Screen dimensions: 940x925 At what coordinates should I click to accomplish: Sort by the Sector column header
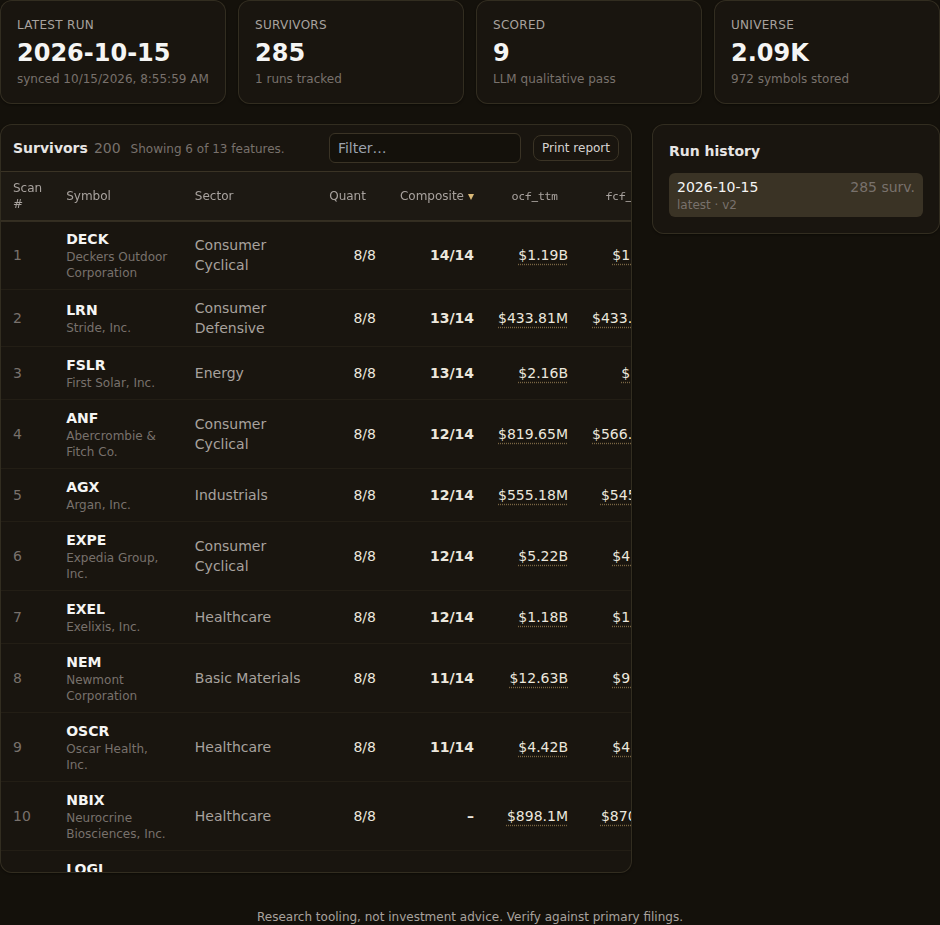click(x=214, y=196)
